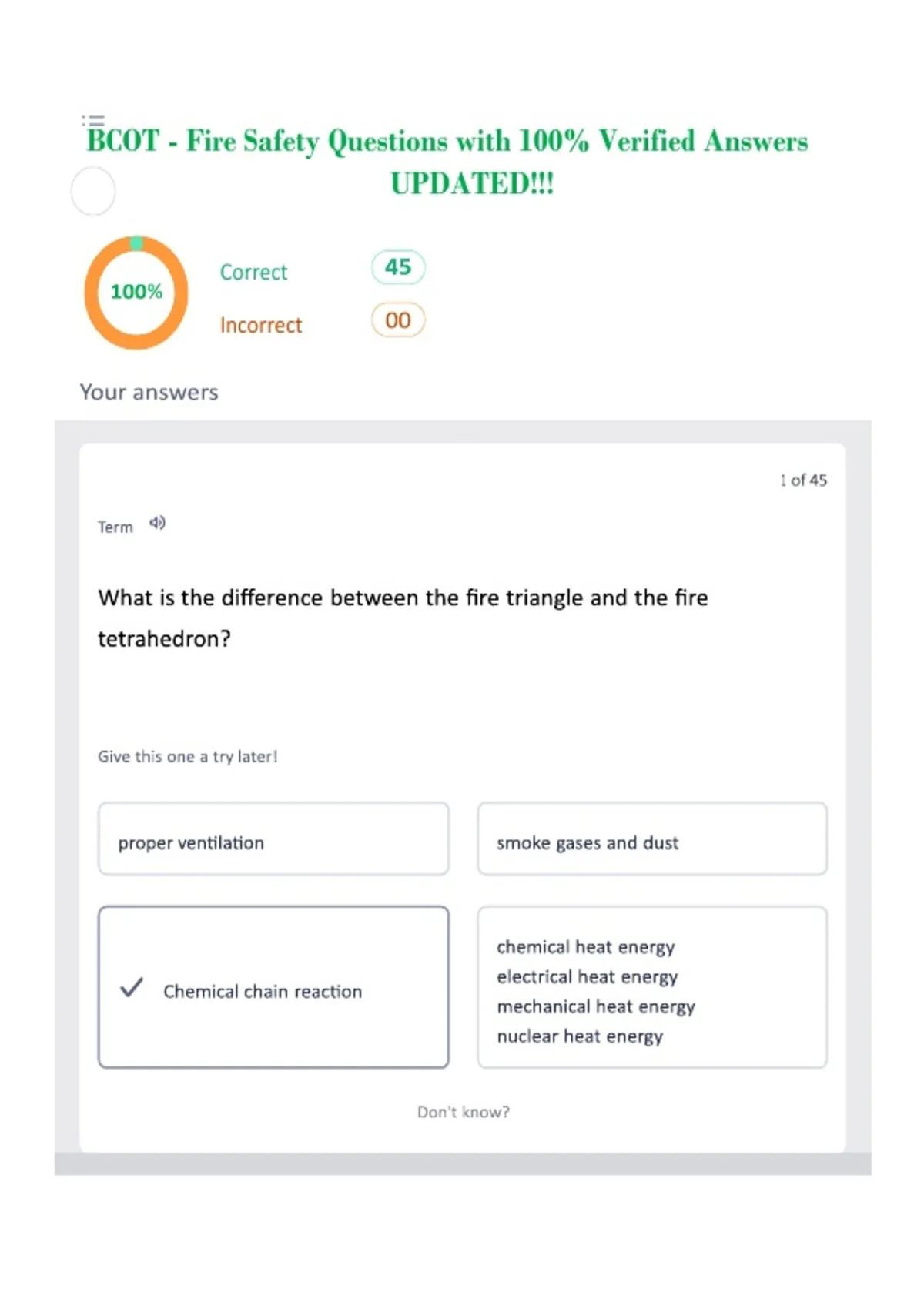Open the list menu icon above title

pyautogui.click(x=93, y=121)
